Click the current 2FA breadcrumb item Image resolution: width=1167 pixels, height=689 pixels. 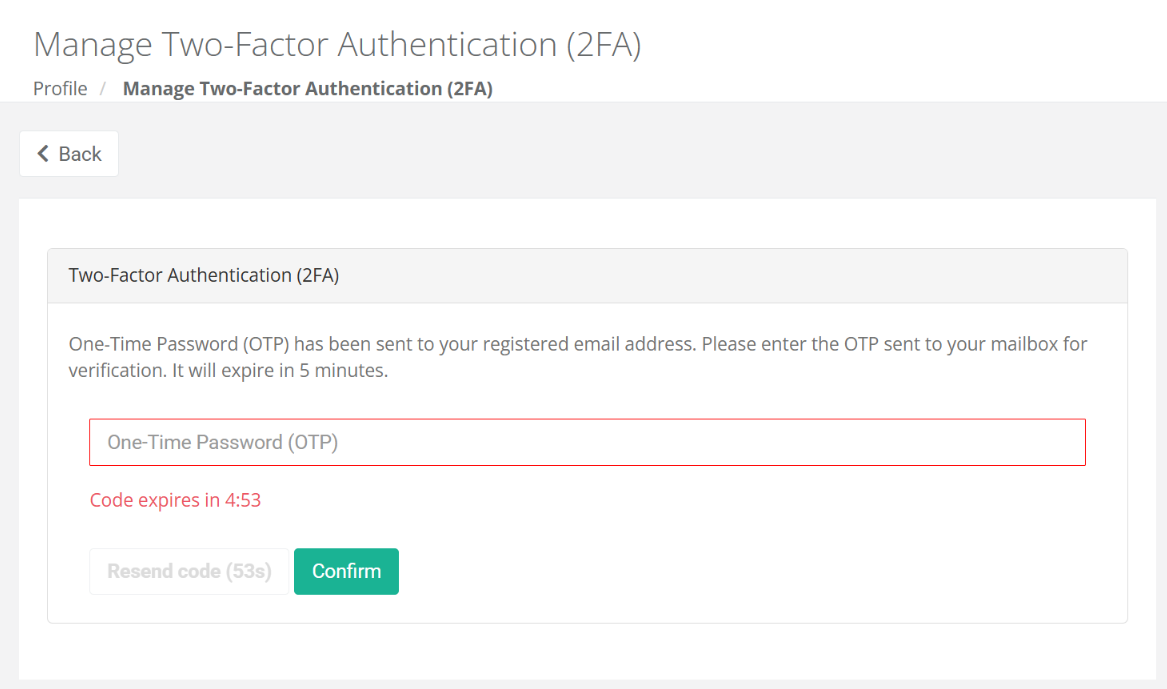307,89
